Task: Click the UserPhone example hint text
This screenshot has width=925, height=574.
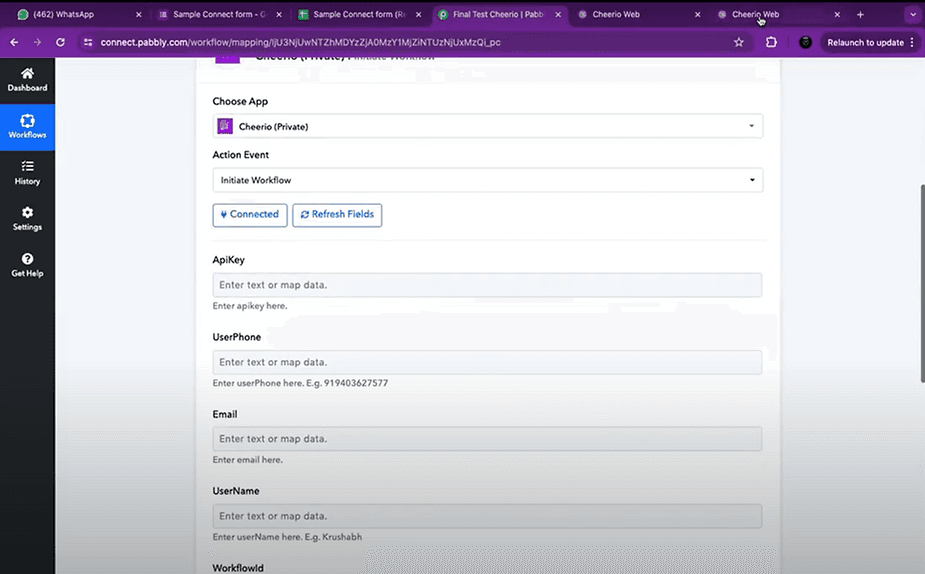Action: tap(300, 383)
